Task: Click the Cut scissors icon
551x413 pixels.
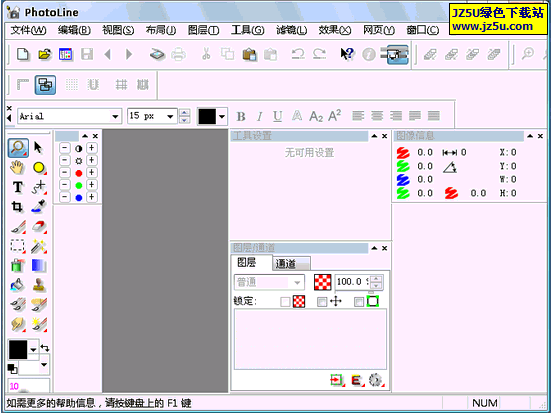Action: point(206,54)
